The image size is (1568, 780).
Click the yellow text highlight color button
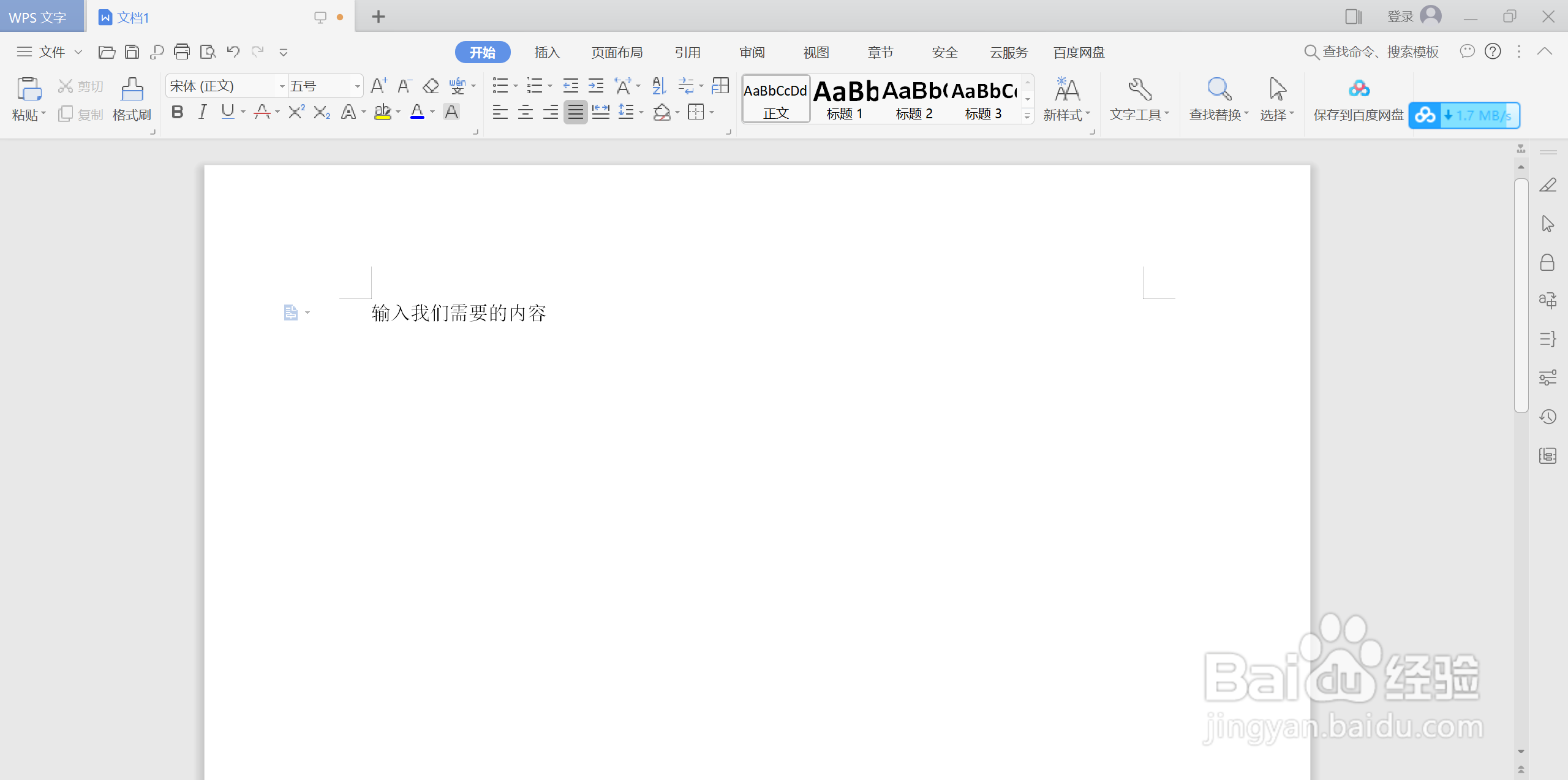383,112
